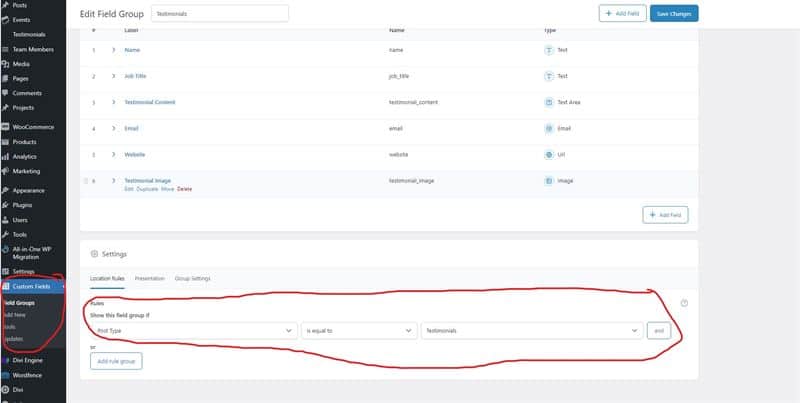Open Testimonials in the admin sidebar
This screenshot has width=800, height=403.
[x=29, y=35]
